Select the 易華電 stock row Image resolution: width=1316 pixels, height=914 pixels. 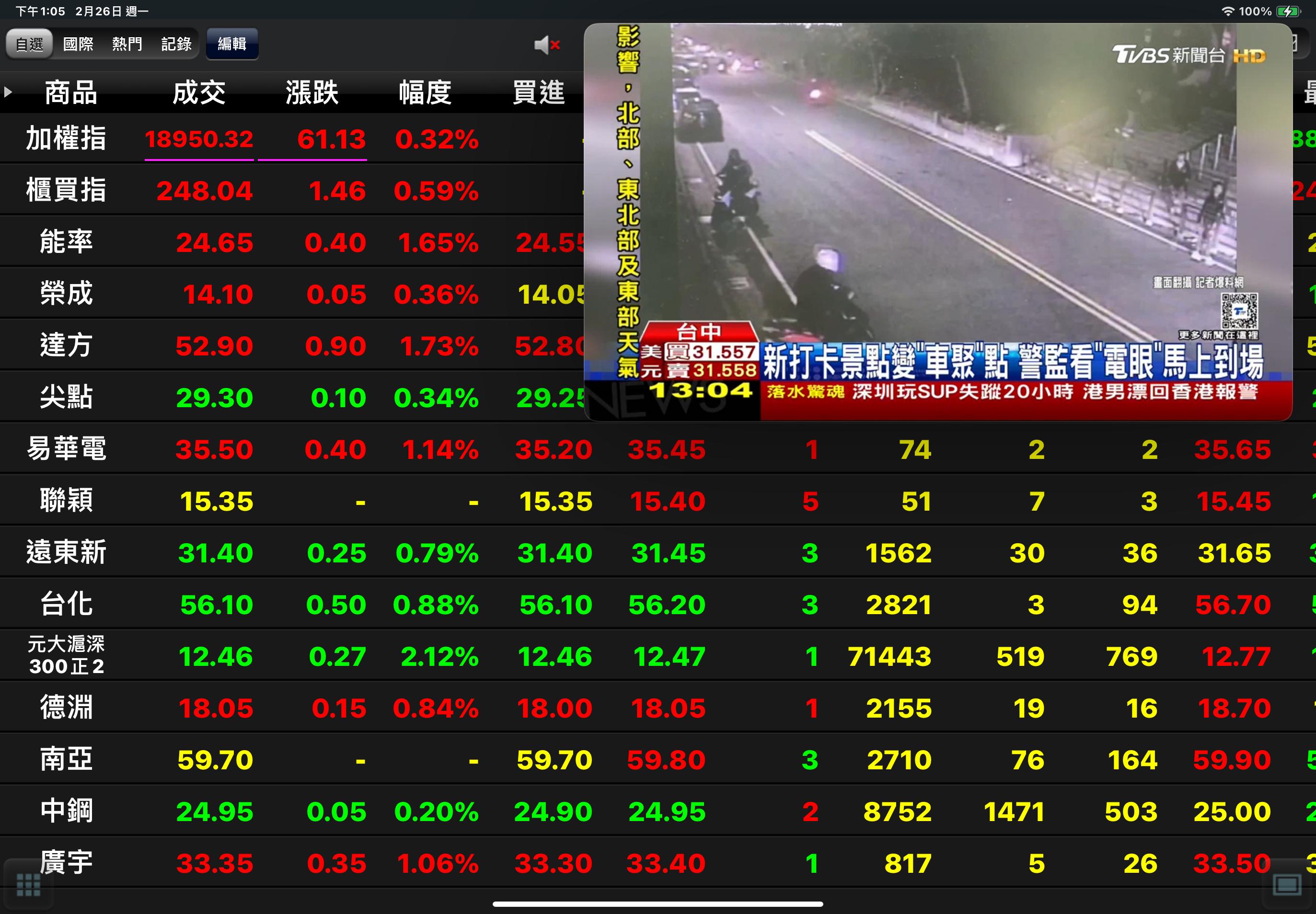[x=658, y=449]
